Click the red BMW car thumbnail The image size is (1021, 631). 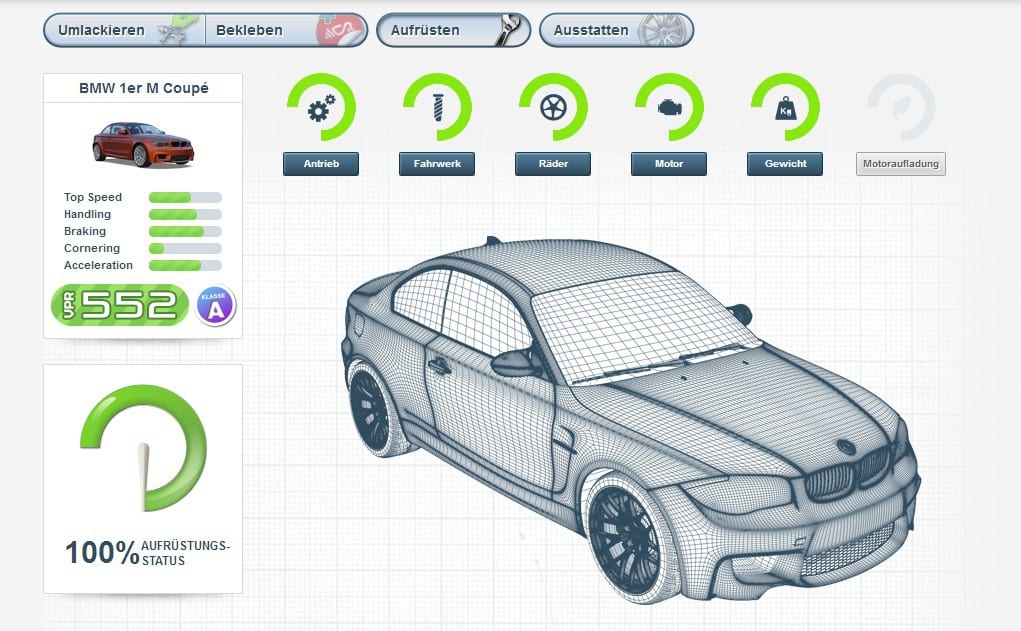click(143, 144)
